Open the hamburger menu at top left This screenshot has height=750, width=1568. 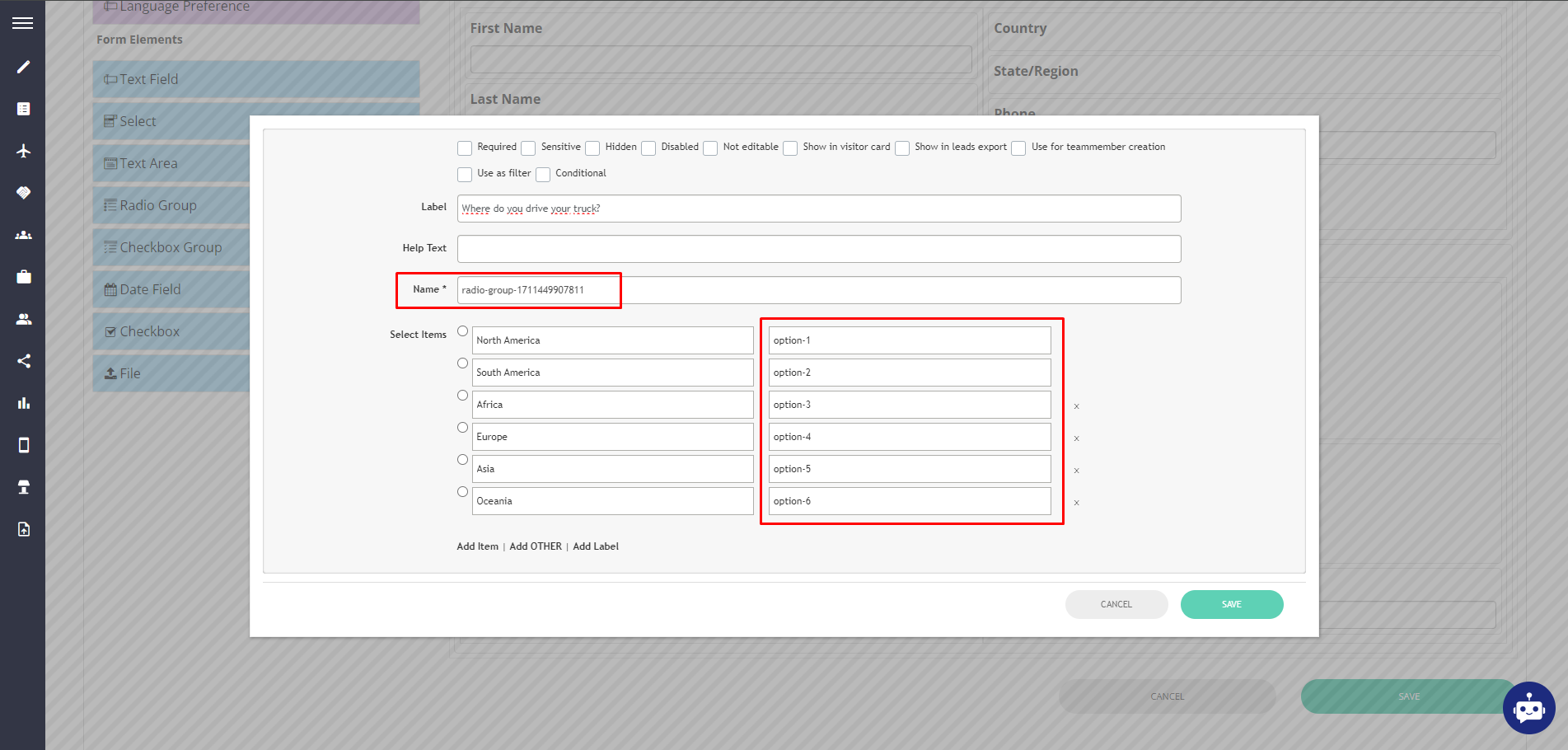pos(22,22)
